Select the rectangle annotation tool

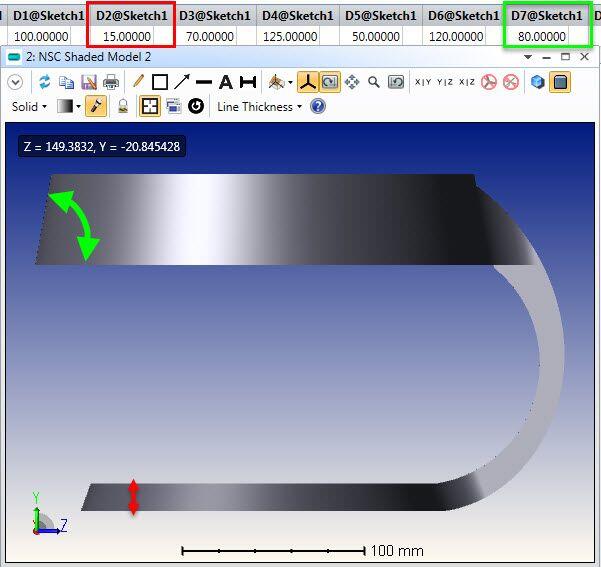click(160, 82)
